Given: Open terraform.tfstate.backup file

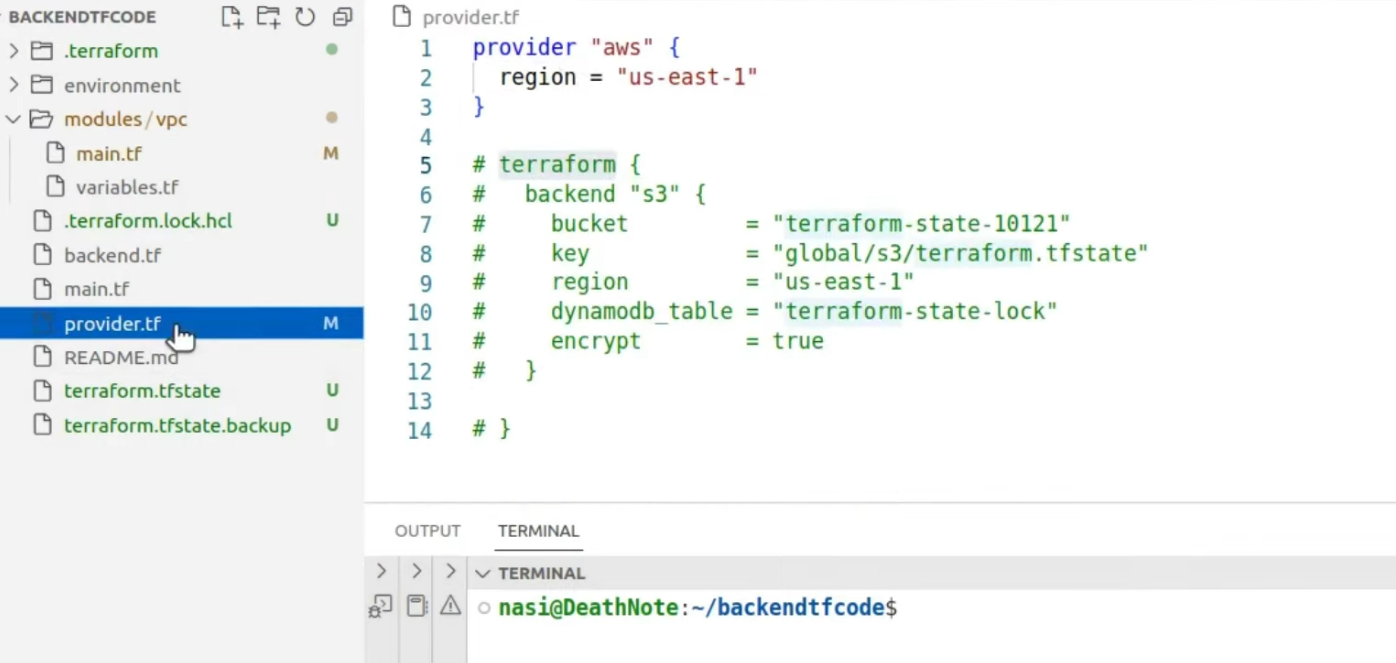Looking at the screenshot, I should click(177, 425).
